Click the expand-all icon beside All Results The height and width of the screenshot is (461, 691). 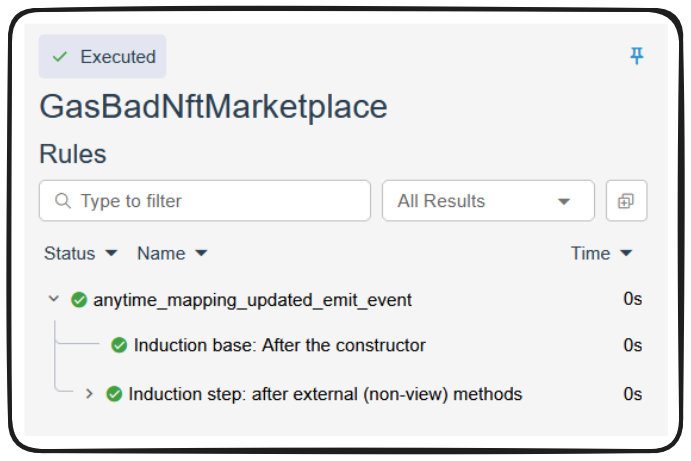pos(626,201)
